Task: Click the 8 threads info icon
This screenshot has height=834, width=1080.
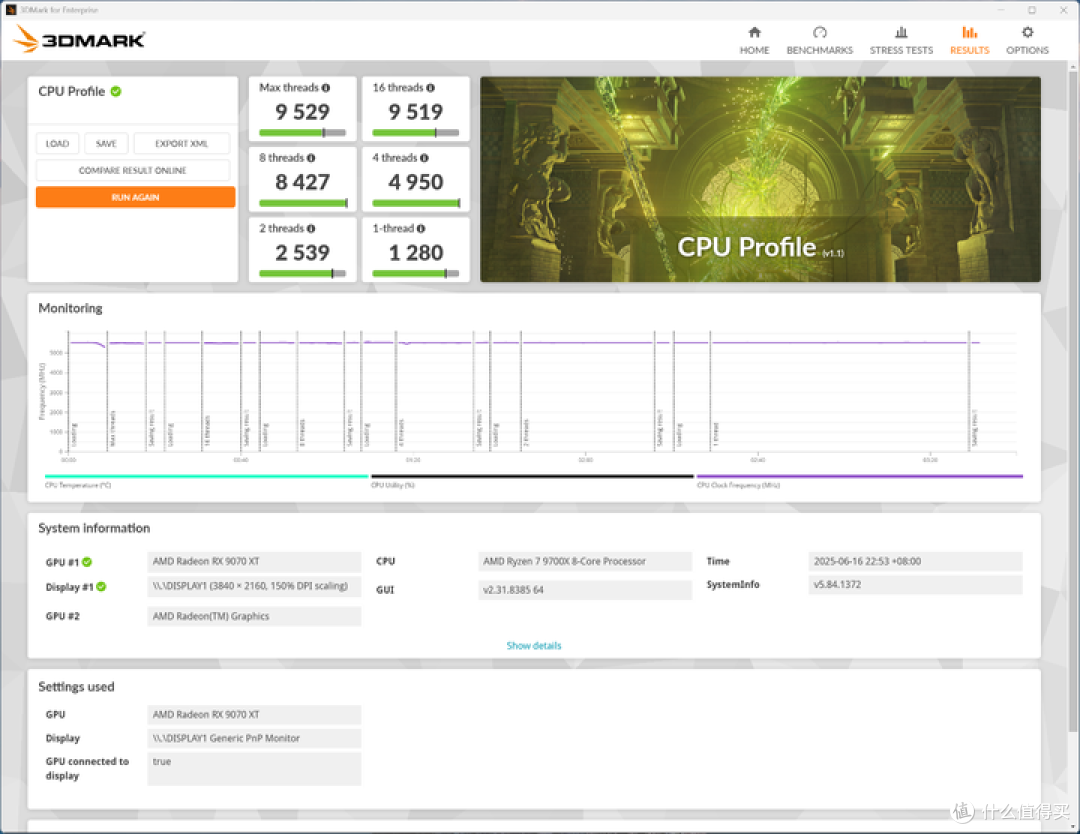Action: tap(311, 158)
